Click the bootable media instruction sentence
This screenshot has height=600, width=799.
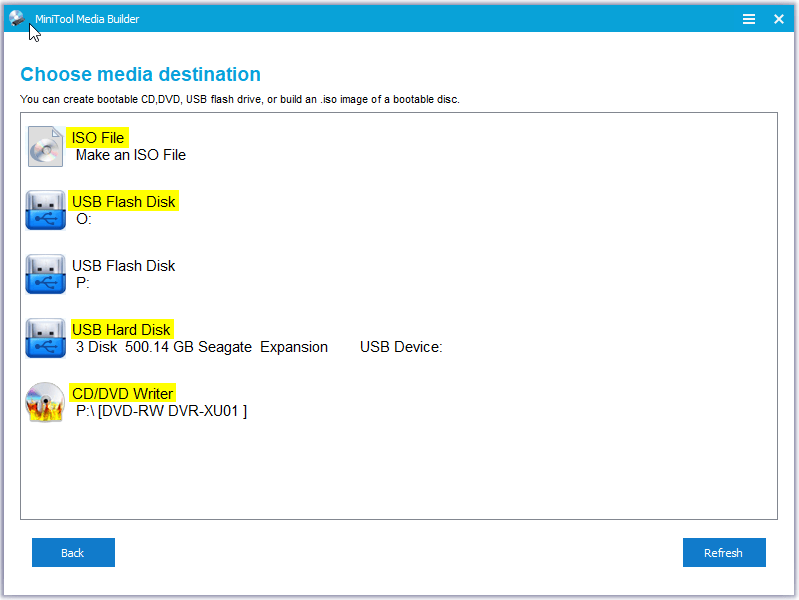tap(240, 99)
